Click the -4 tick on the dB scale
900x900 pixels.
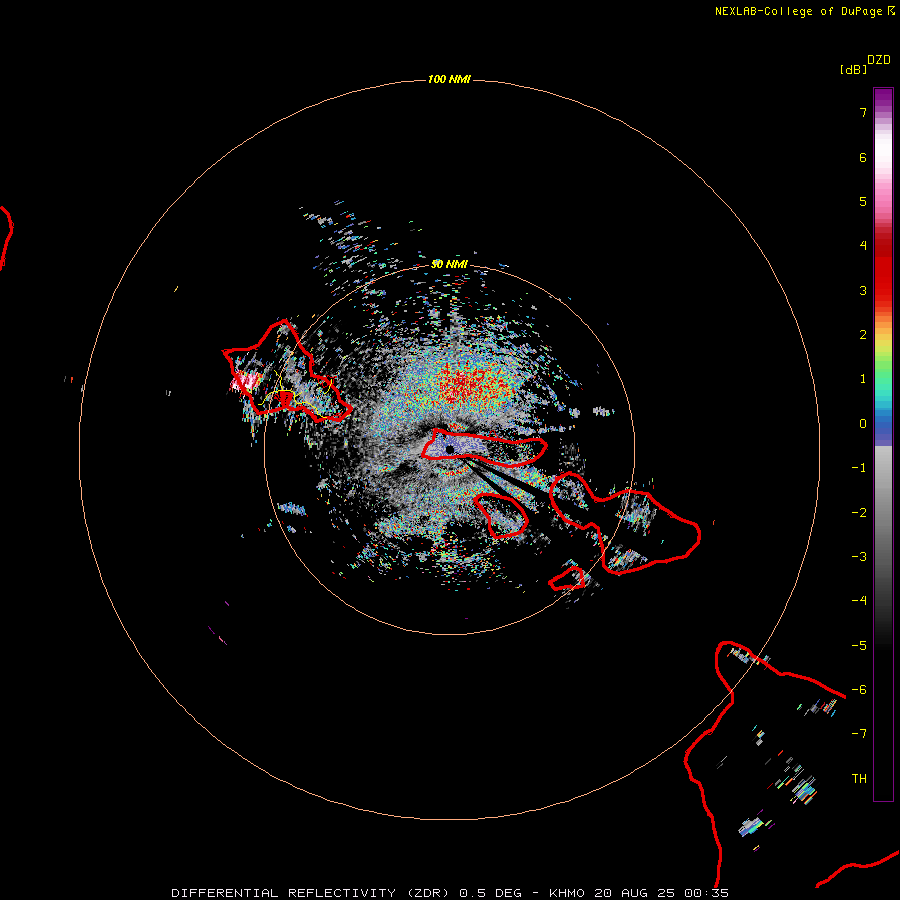(x=859, y=601)
